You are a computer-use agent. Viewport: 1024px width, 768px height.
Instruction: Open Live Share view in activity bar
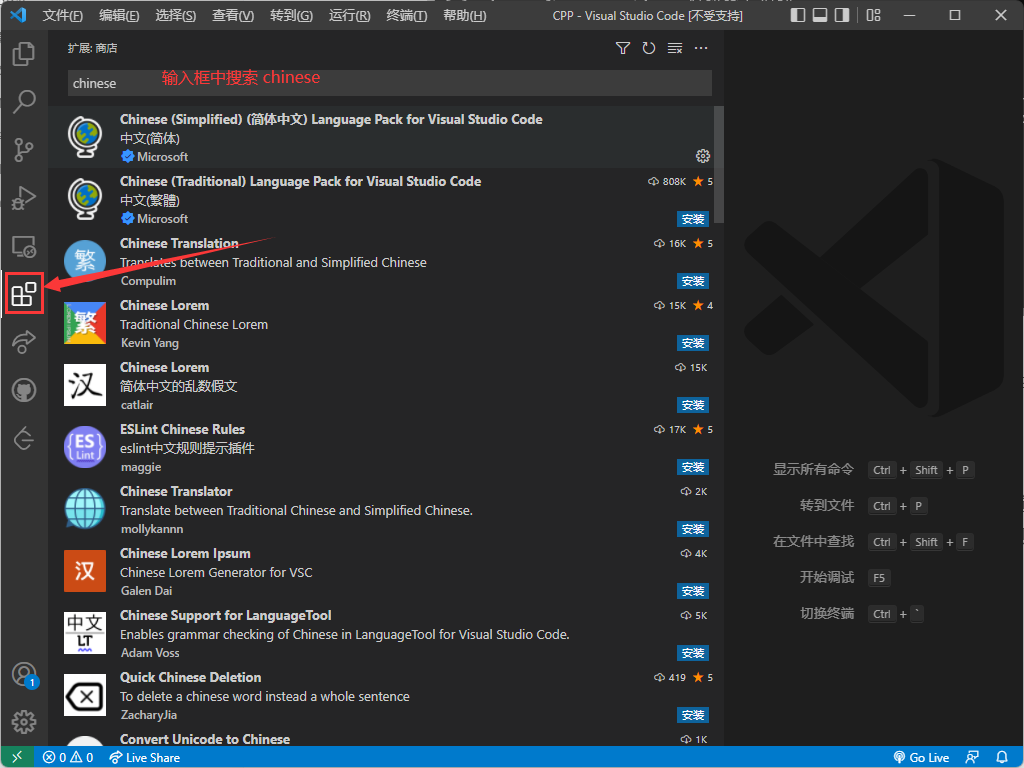pyautogui.click(x=24, y=342)
